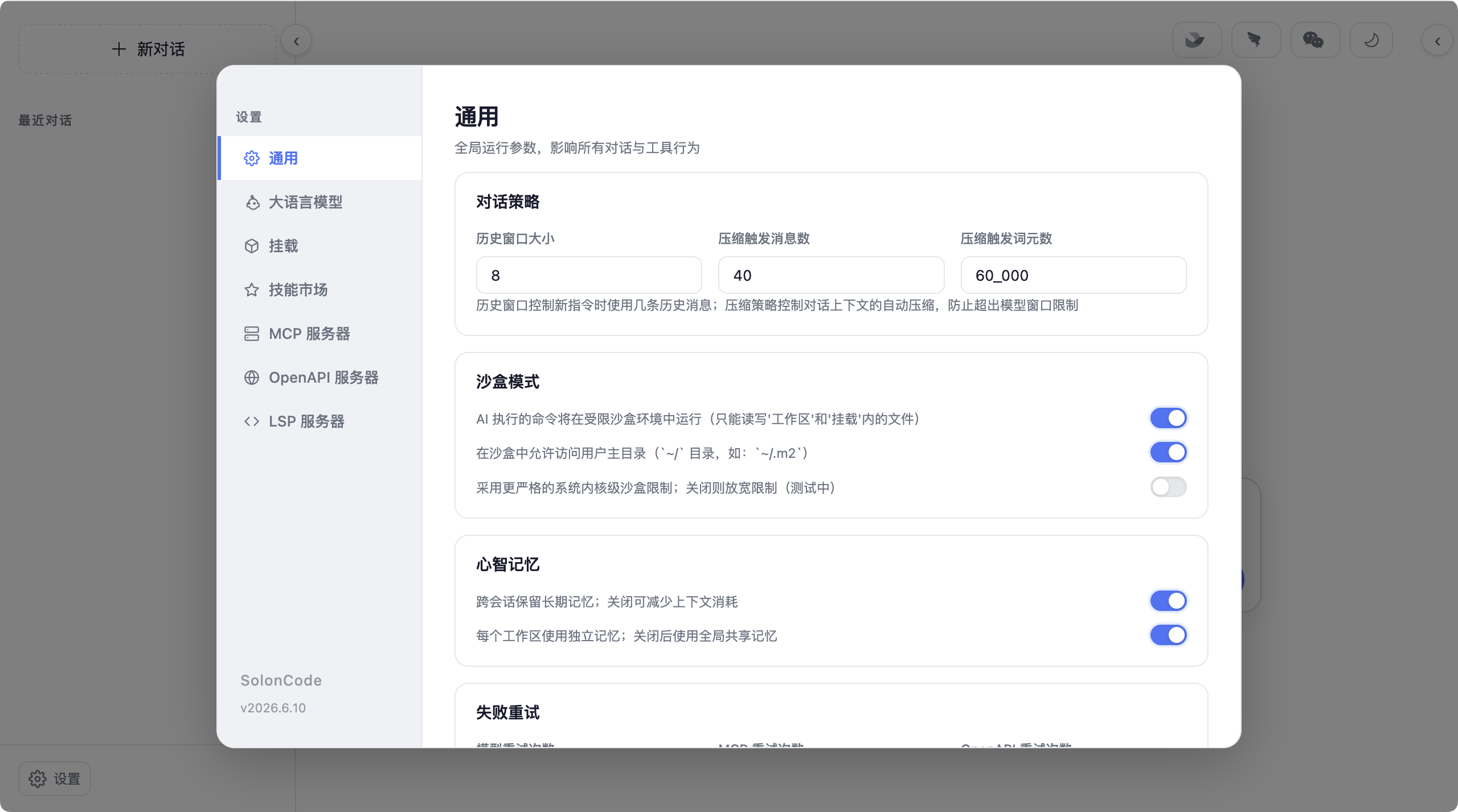Click the 压缩触发词元数 input showing 60_000
Image resolution: width=1458 pixels, height=812 pixels.
coord(1073,276)
